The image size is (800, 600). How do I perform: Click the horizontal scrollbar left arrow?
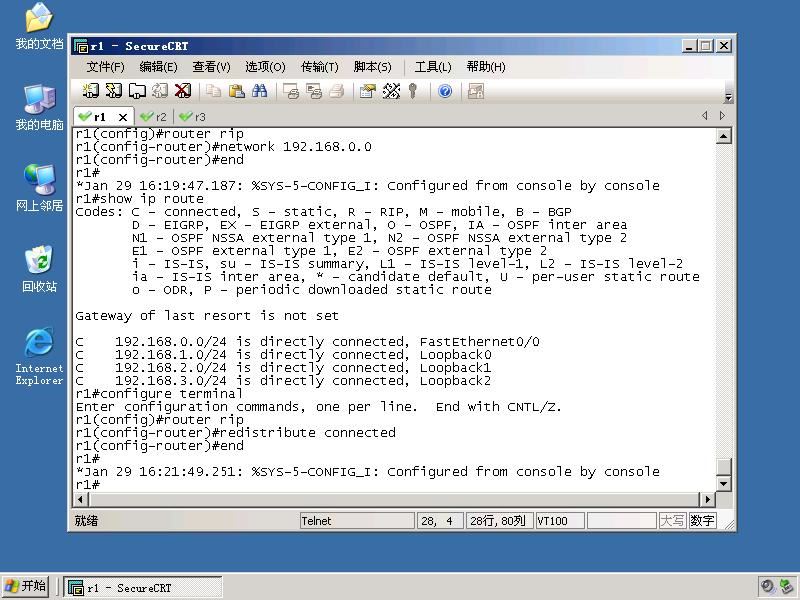(81, 499)
